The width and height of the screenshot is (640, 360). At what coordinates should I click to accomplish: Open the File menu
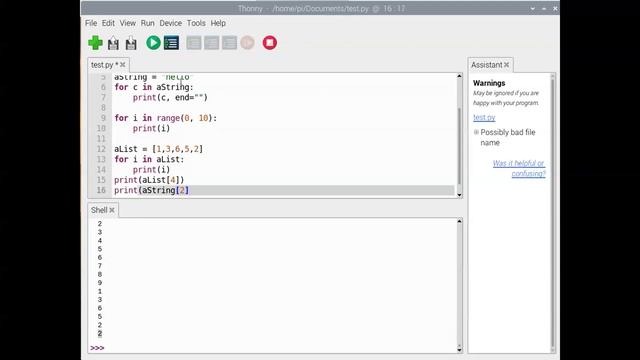[91, 23]
